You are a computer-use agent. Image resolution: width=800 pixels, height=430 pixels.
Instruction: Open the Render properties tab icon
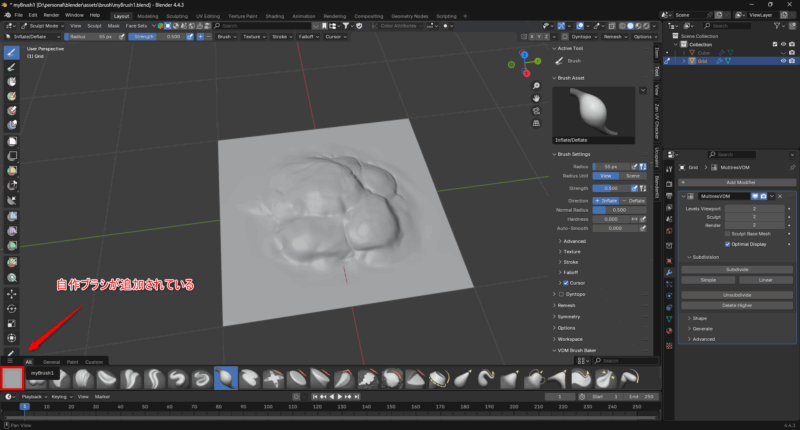[669, 184]
